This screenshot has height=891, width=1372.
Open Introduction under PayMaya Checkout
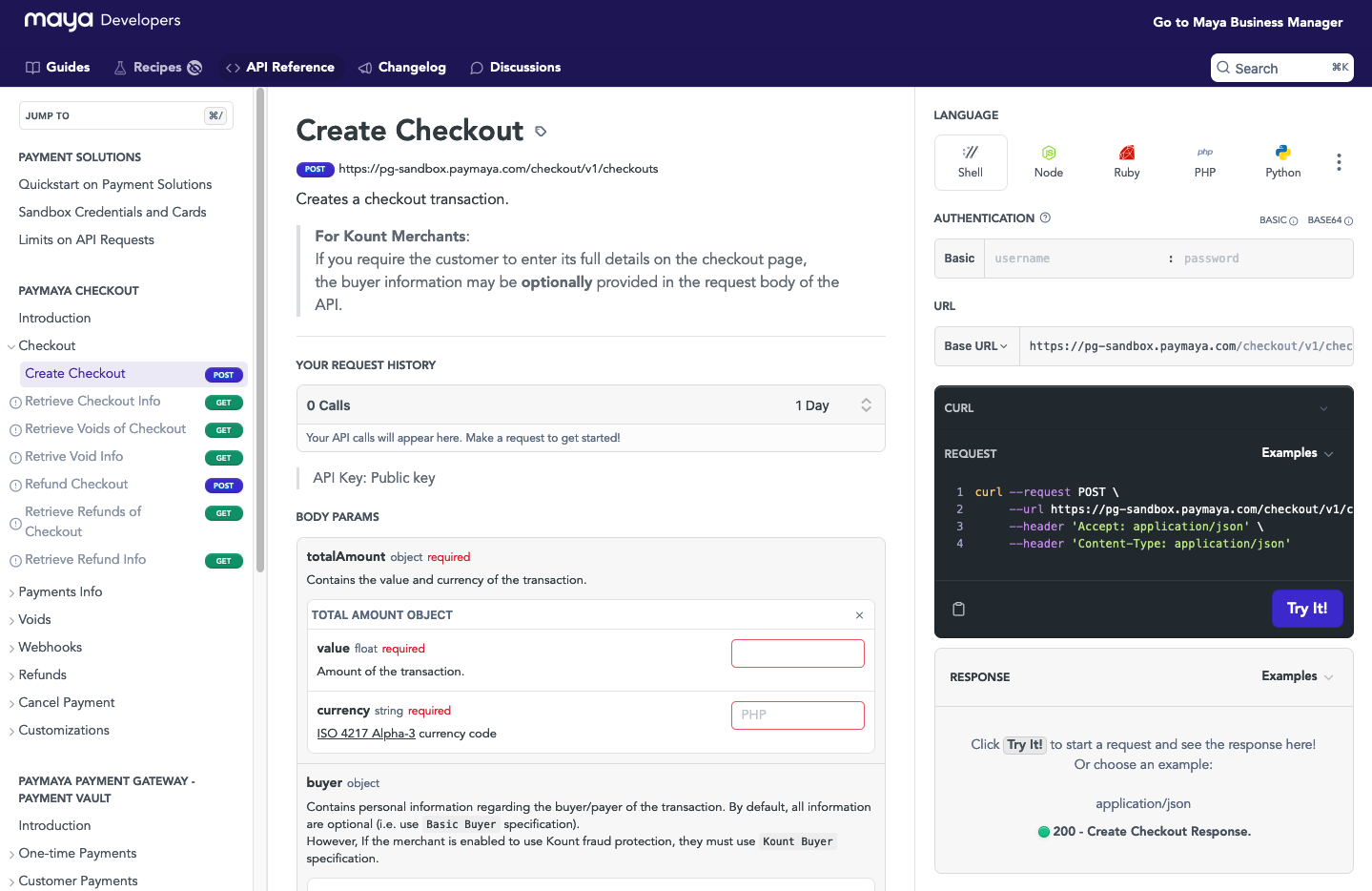(55, 319)
